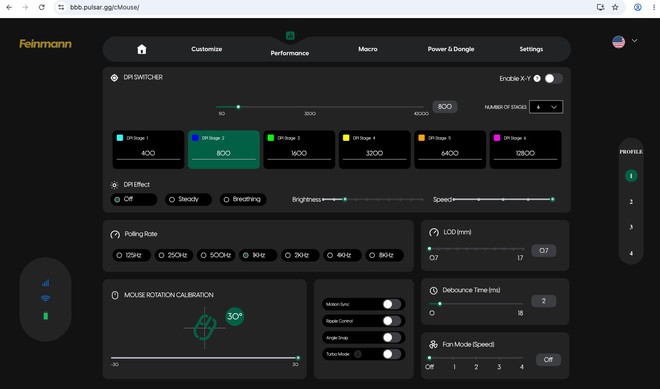Open the Settings tab
Screen dimensions: 660x389
(x=531, y=49)
